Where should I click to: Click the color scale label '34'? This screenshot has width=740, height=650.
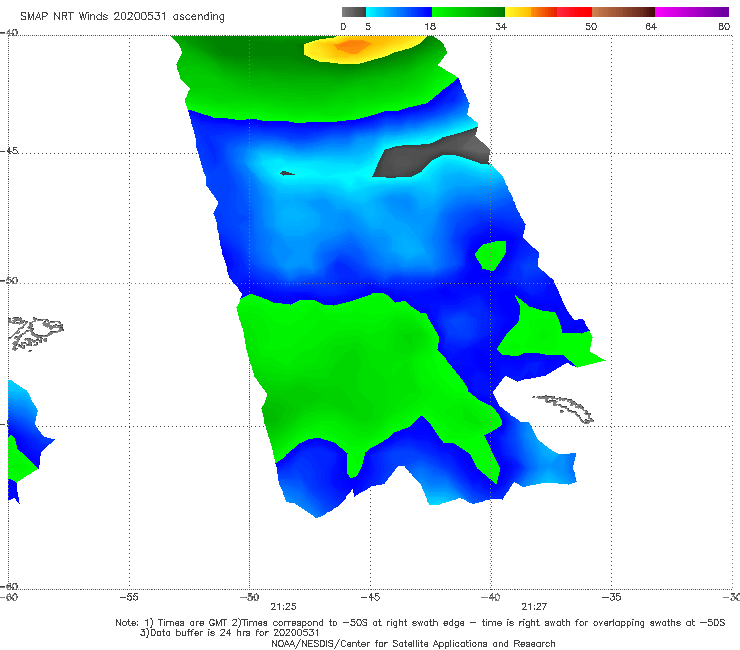tap(501, 27)
